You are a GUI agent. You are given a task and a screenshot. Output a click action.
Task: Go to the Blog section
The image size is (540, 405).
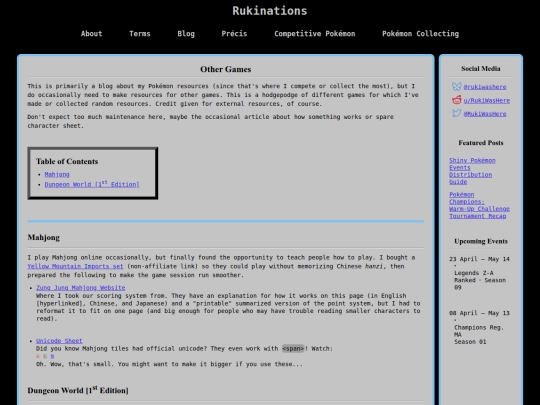tap(186, 34)
